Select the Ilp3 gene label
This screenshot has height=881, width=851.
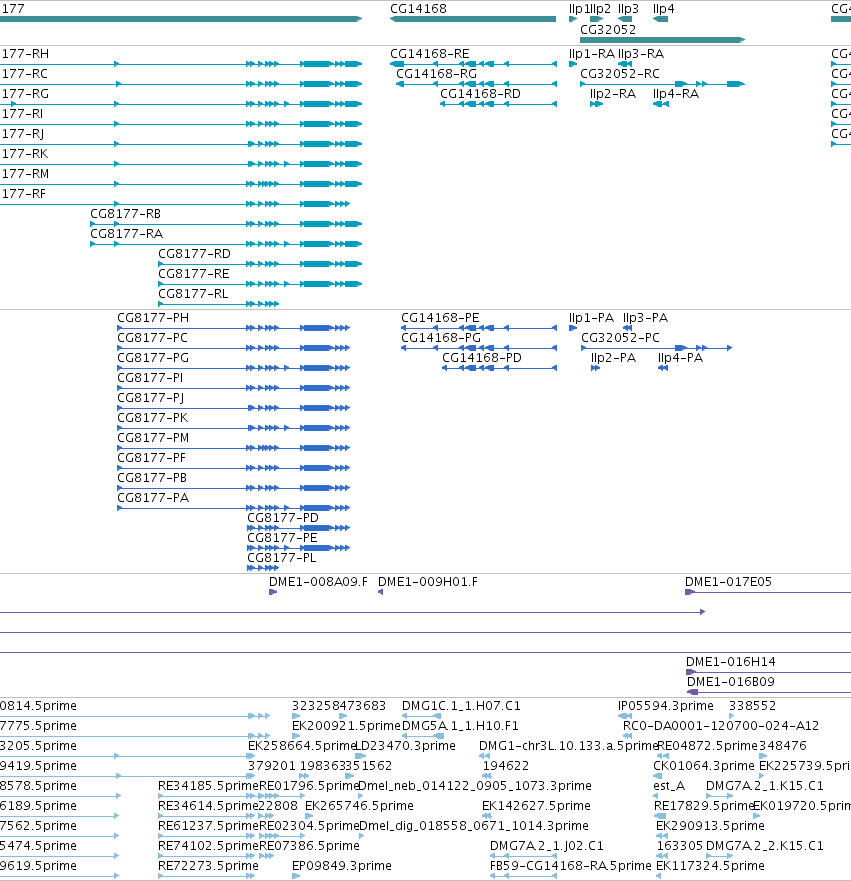pos(628,9)
